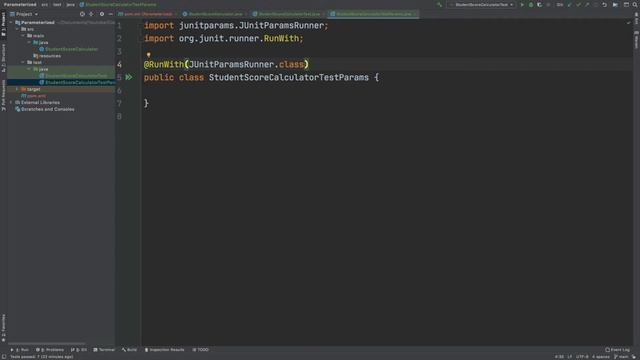640x360 pixels.
Task: Click the IDE window layout icon
Action: pos(626,5)
